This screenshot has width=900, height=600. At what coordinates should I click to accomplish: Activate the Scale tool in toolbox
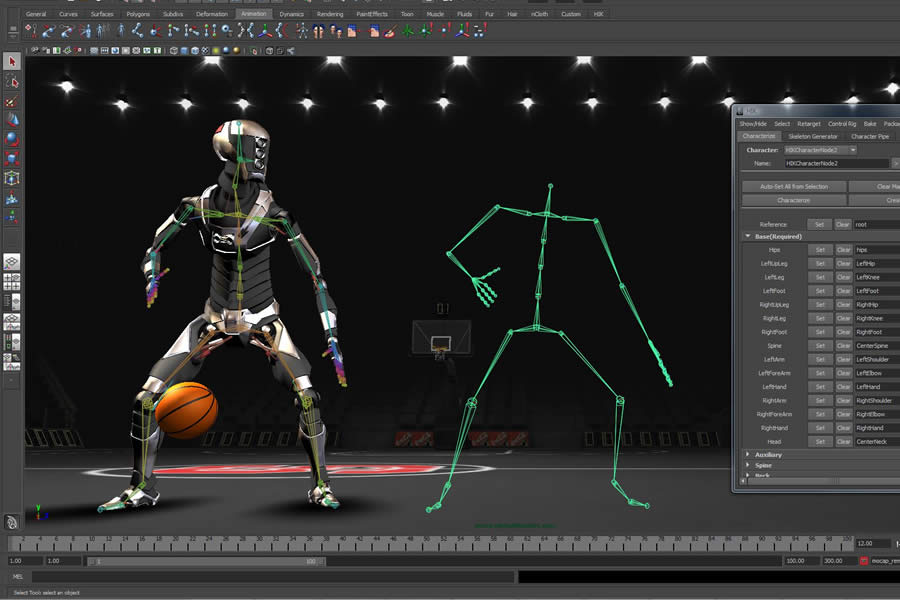tap(12, 157)
